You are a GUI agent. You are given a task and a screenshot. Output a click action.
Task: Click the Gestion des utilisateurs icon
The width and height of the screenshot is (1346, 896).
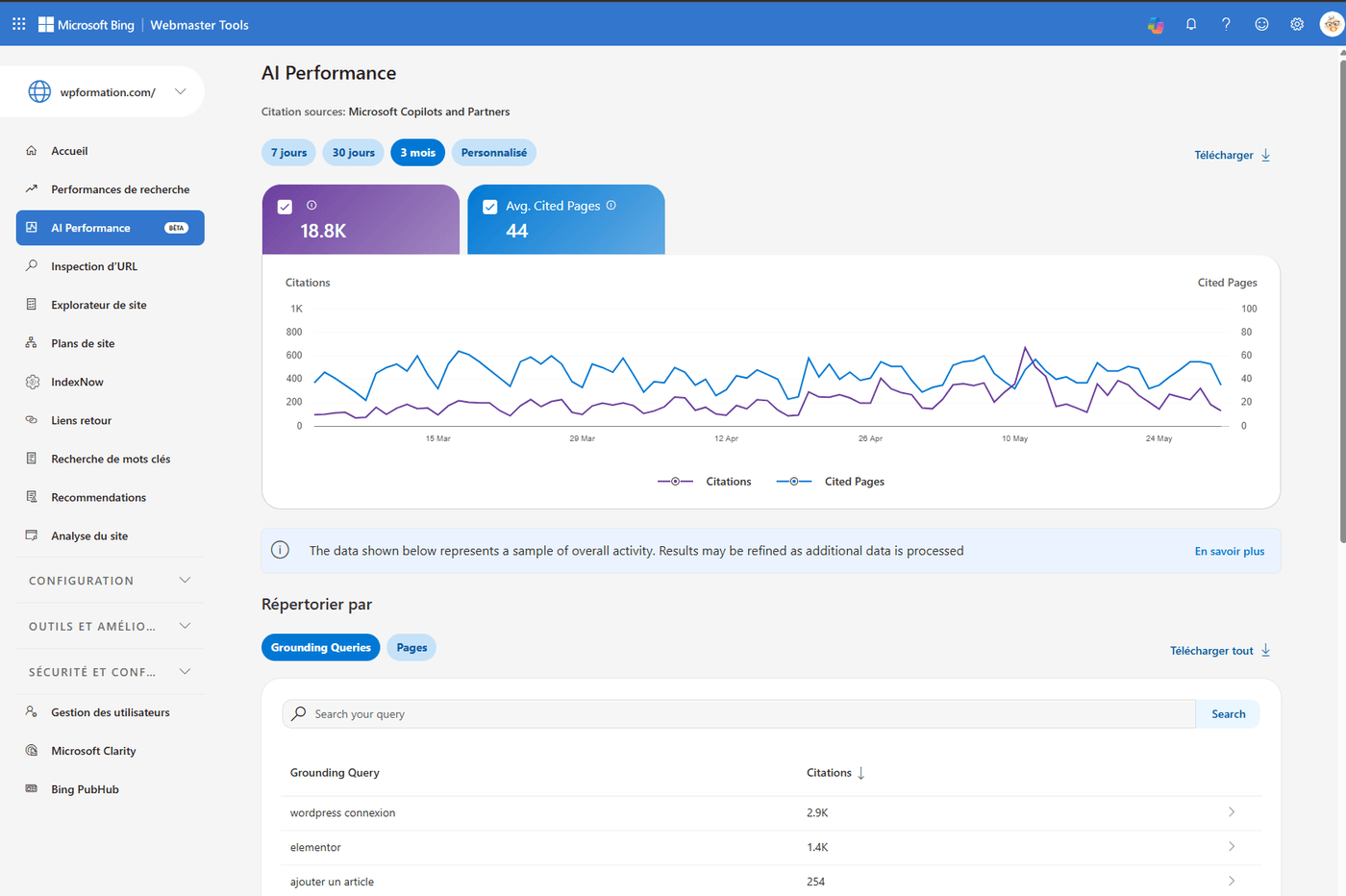(32, 712)
